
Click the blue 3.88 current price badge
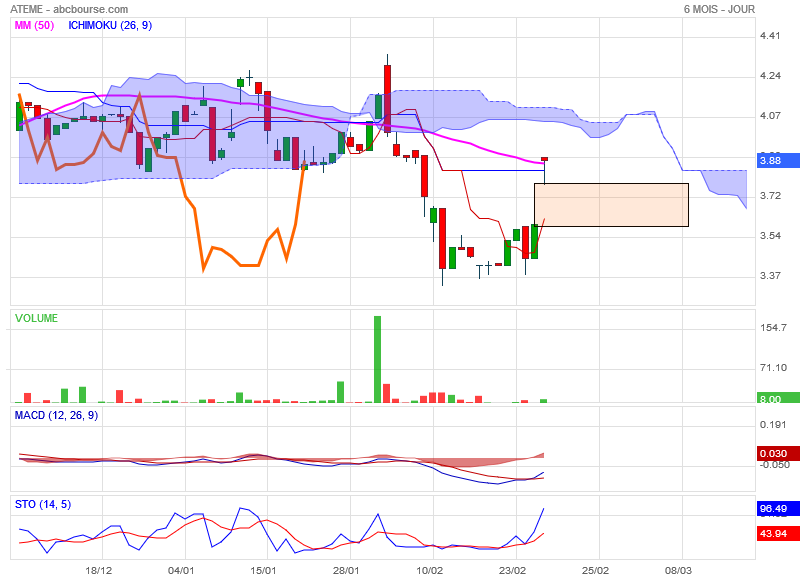[778, 161]
